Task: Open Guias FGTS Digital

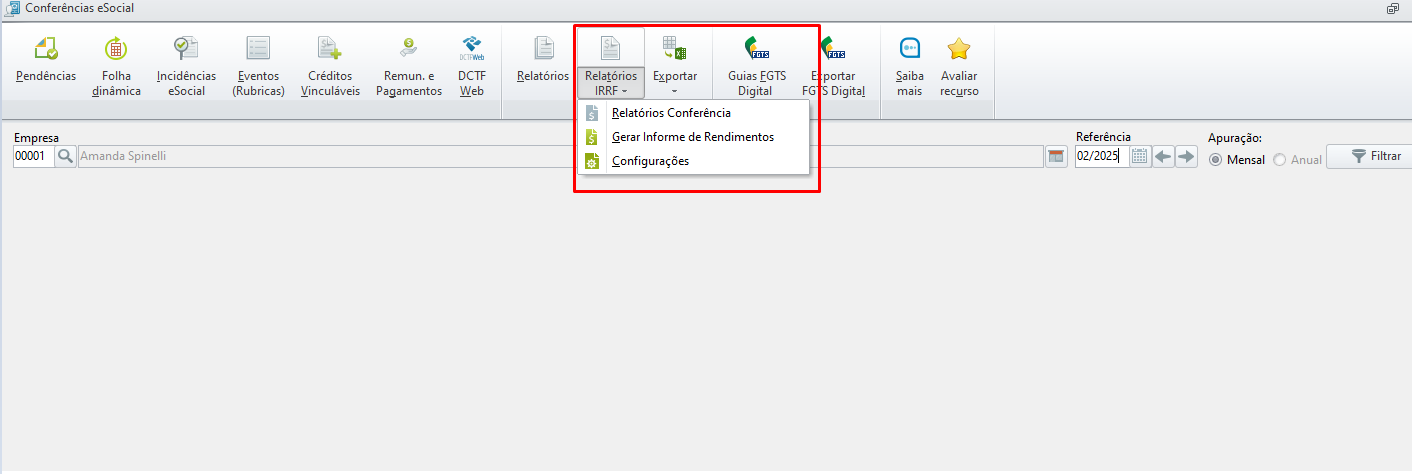Action: click(x=756, y=66)
